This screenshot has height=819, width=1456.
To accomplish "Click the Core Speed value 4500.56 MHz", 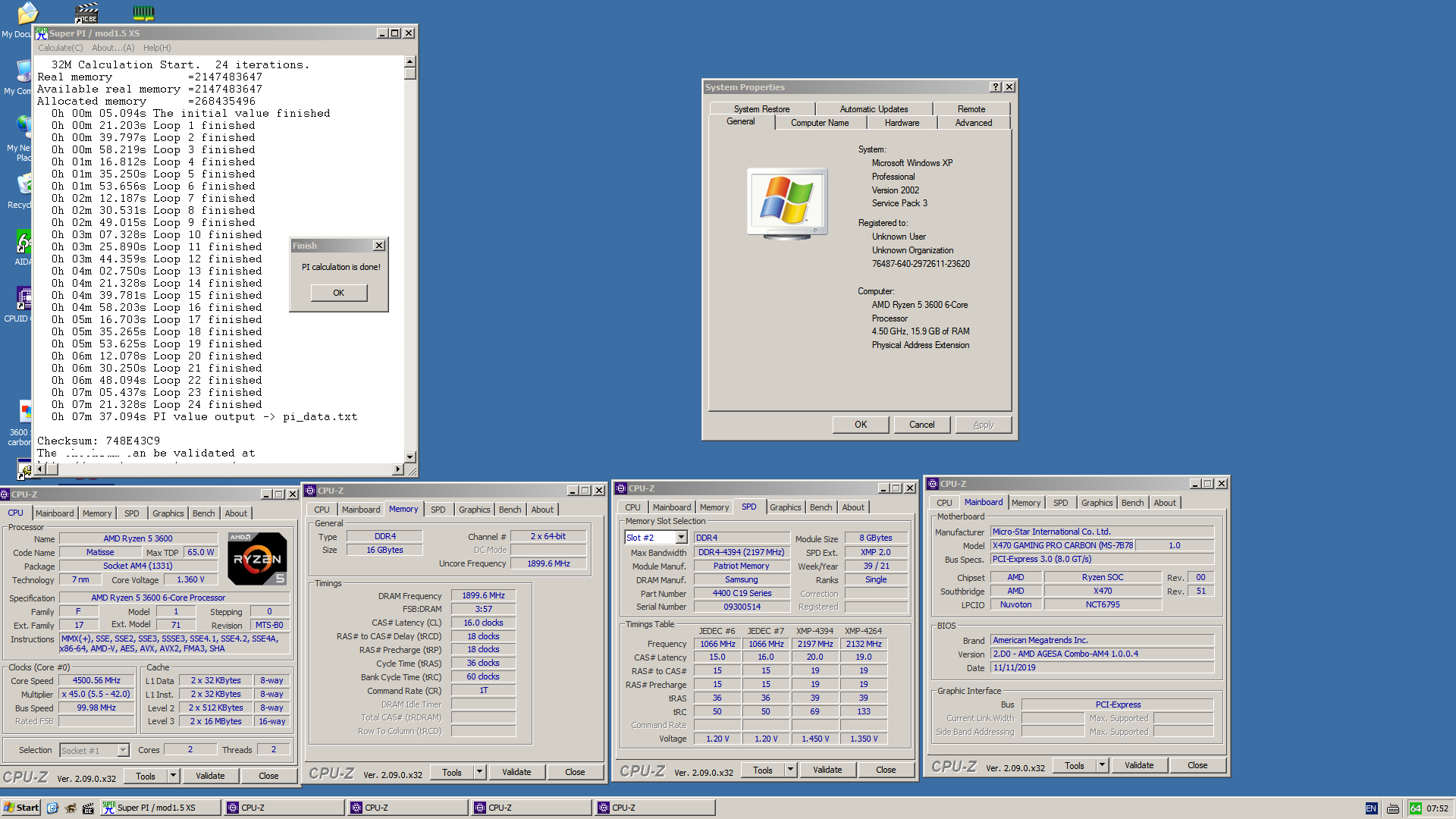I will (96, 681).
